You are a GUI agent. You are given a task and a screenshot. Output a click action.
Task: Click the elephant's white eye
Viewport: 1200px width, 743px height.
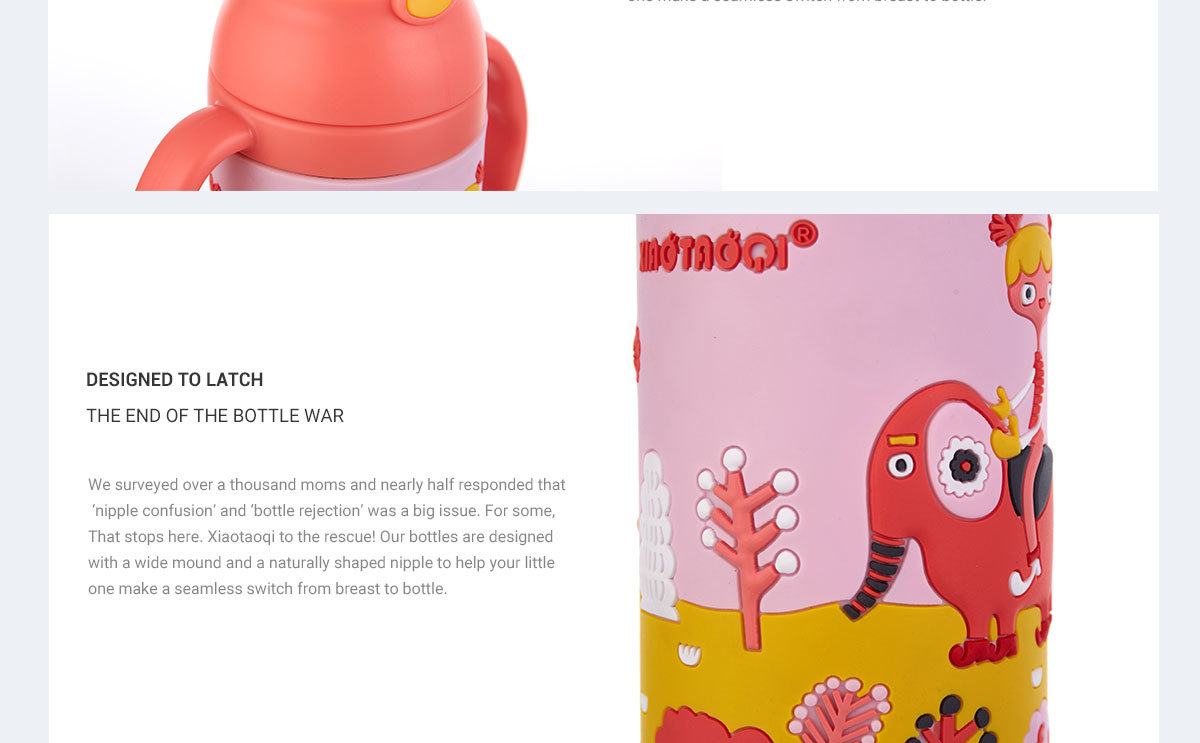click(901, 465)
